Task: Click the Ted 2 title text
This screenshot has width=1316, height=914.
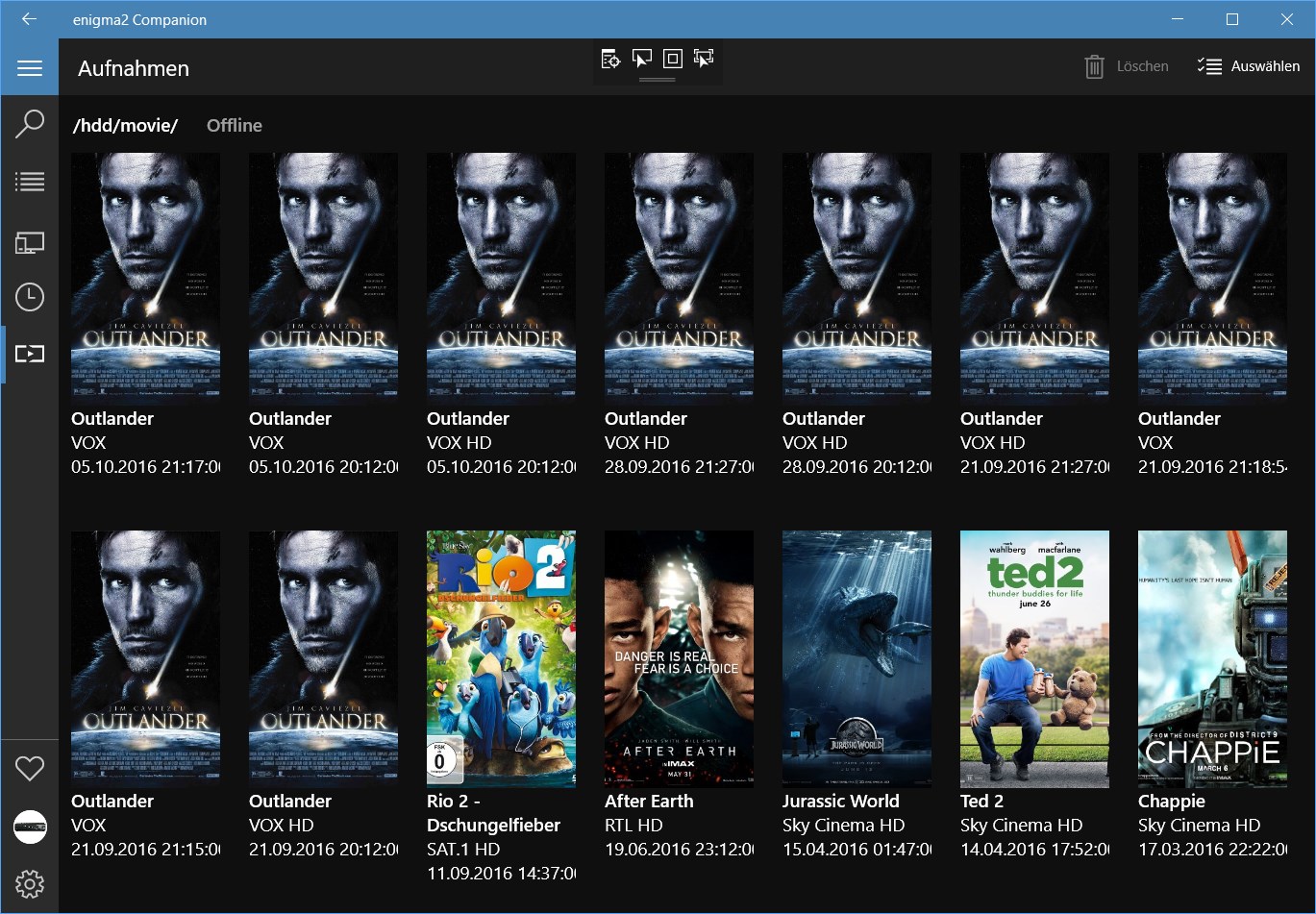Action: pos(981,801)
